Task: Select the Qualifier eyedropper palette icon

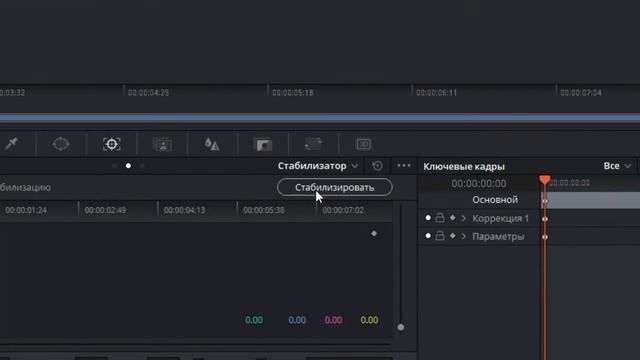Action: click(x=11, y=144)
